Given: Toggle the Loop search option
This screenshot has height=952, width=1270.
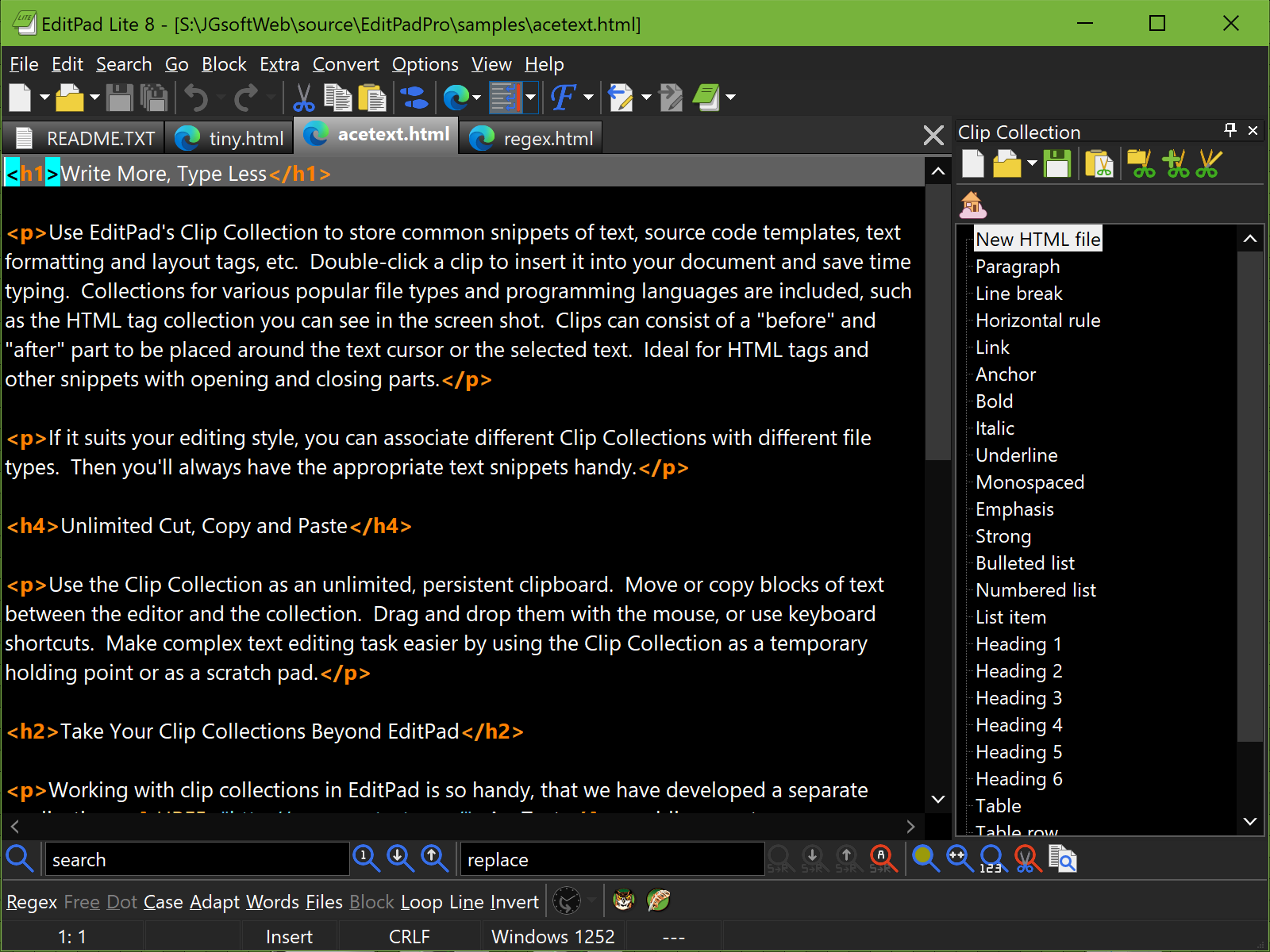Looking at the screenshot, I should [421, 902].
